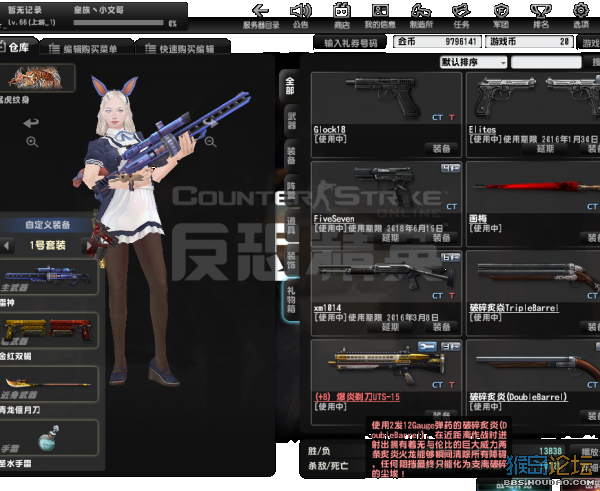Viewport: 600px width, 491px height.
Task: Select the 圣水手雷 grenade slot
Action: tap(48, 437)
